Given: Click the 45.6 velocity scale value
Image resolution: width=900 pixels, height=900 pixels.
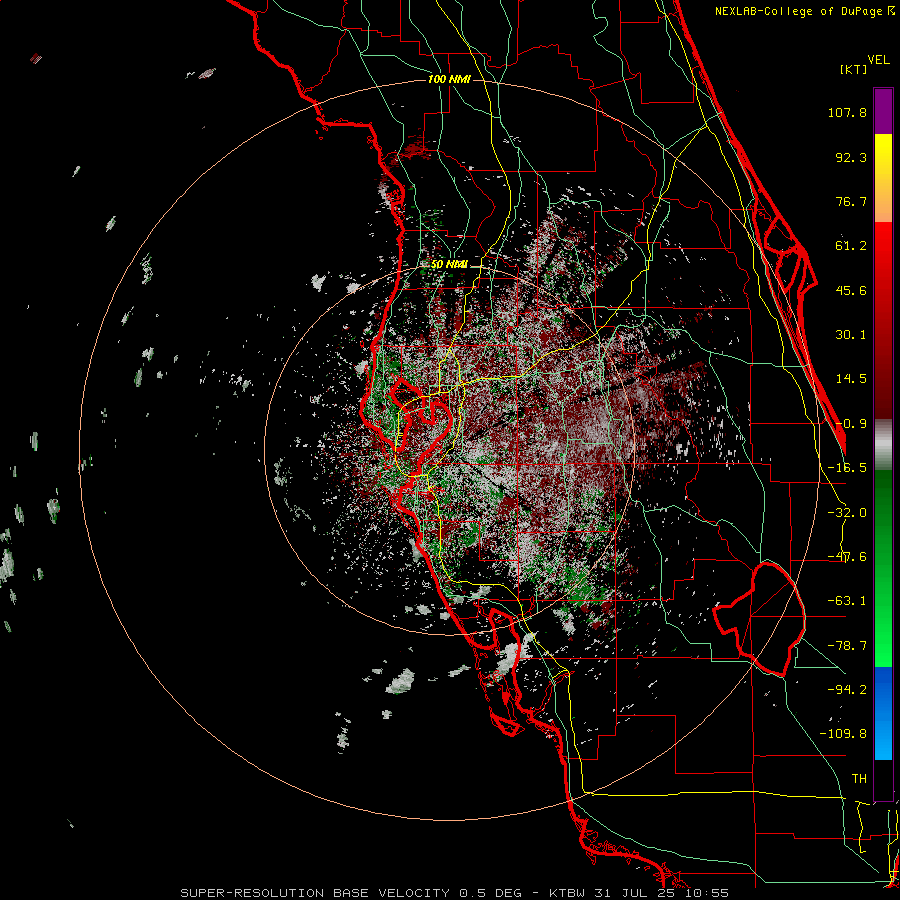Looking at the screenshot, I should pos(851,290).
